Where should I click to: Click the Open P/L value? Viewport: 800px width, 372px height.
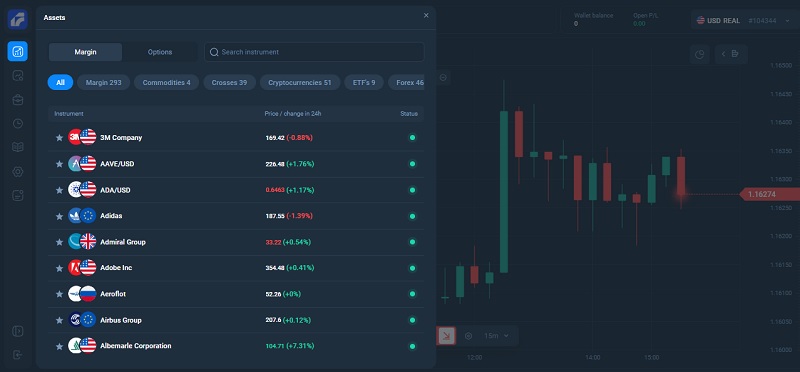click(x=639, y=23)
